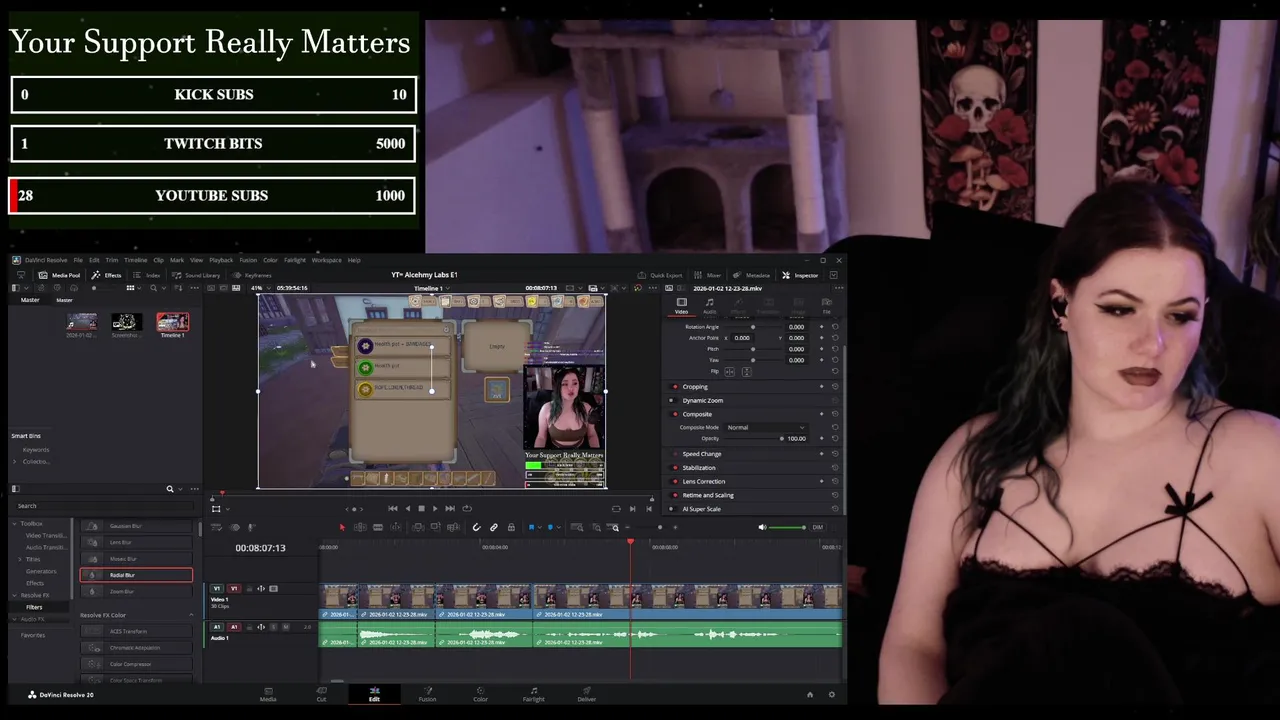The height and width of the screenshot is (720, 1280).
Task: Select the Screenshot clip thumbnail
Action: [126, 322]
